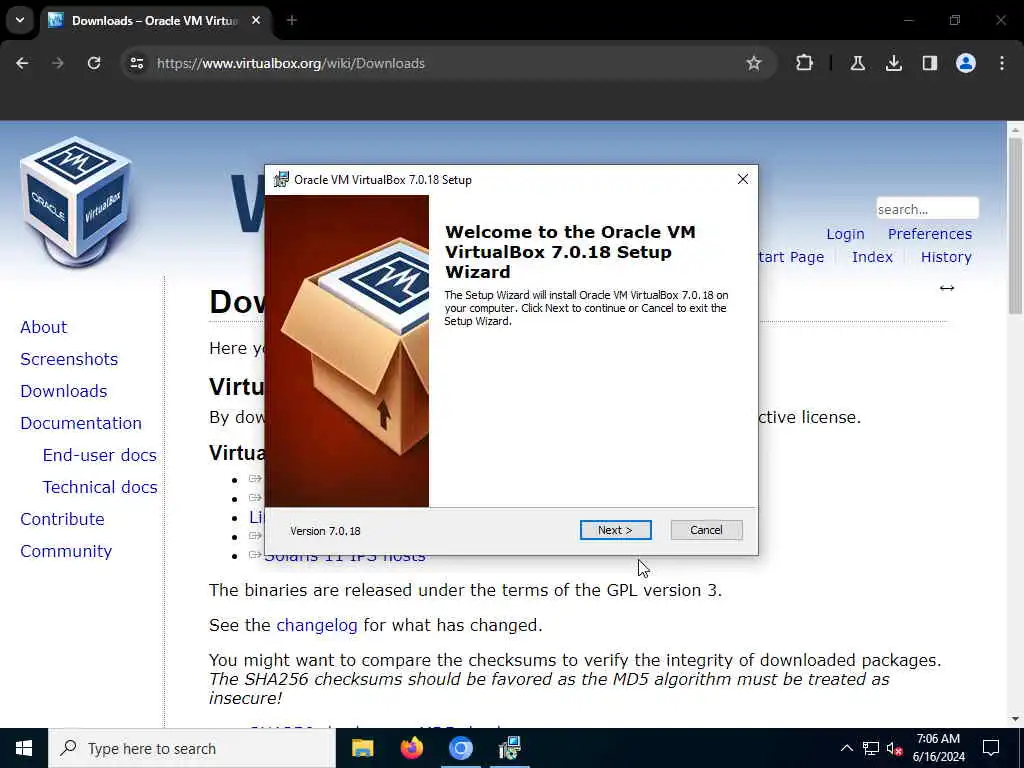Image resolution: width=1024 pixels, height=768 pixels.
Task: Open Firefox from taskbar
Action: tap(411, 748)
